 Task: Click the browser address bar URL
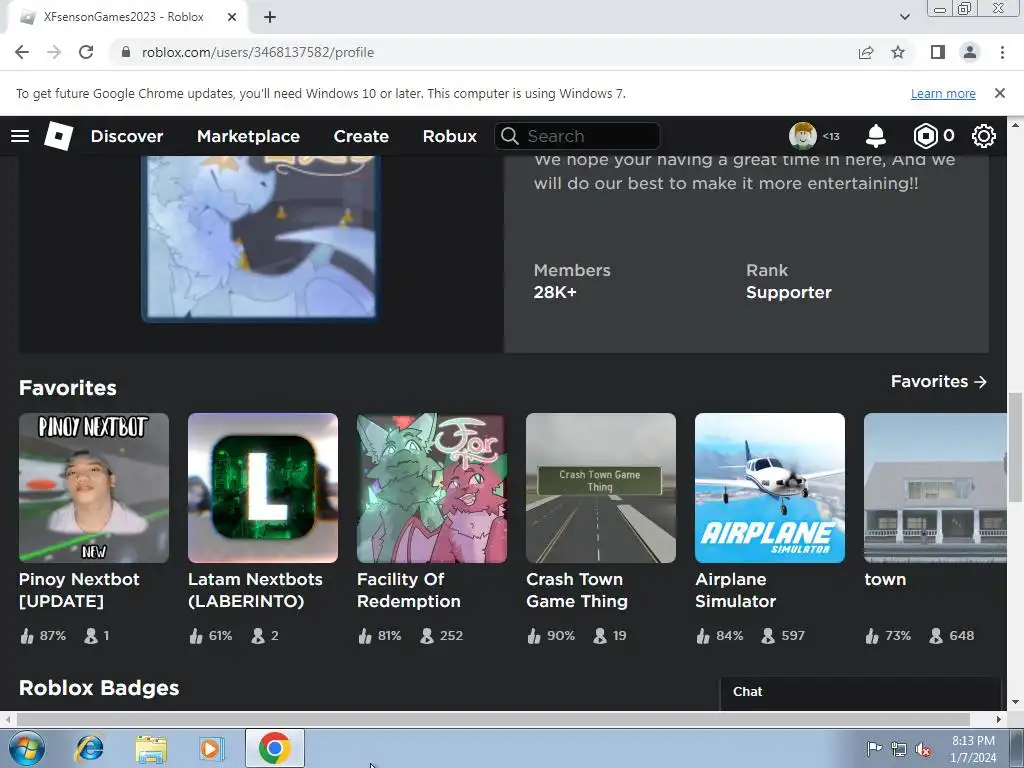(258, 52)
